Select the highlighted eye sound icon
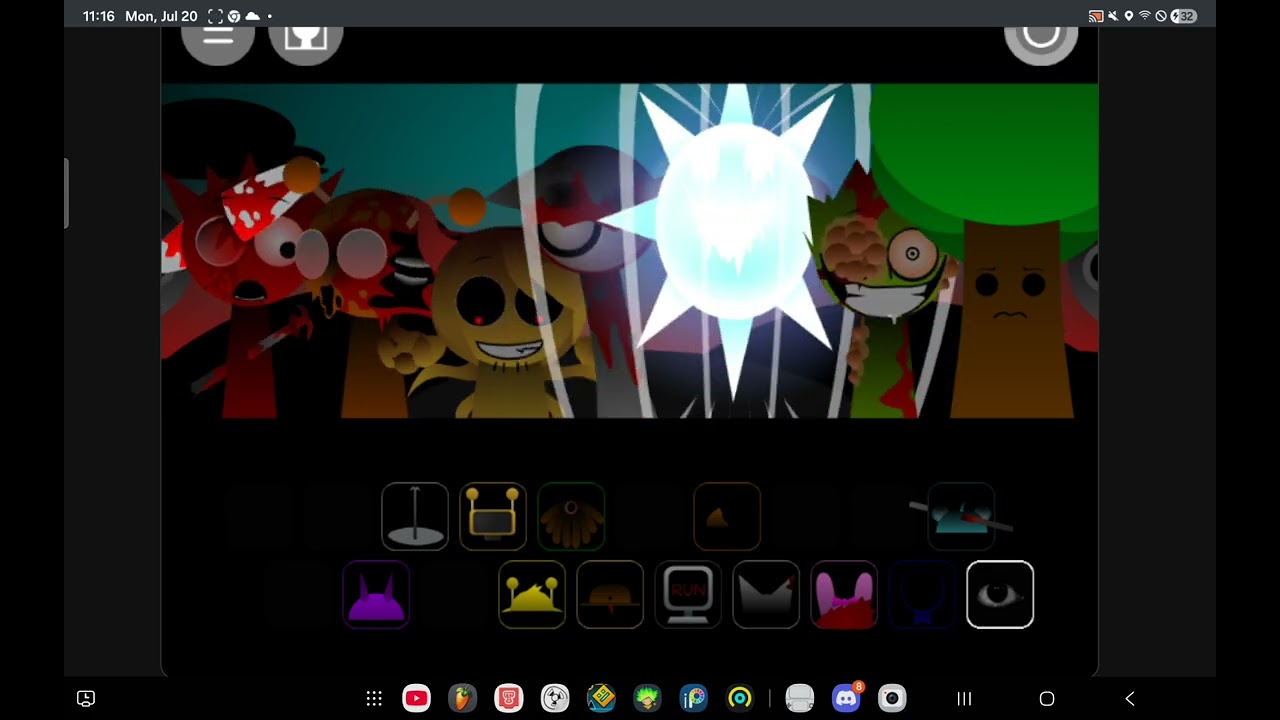 tap(1000, 595)
